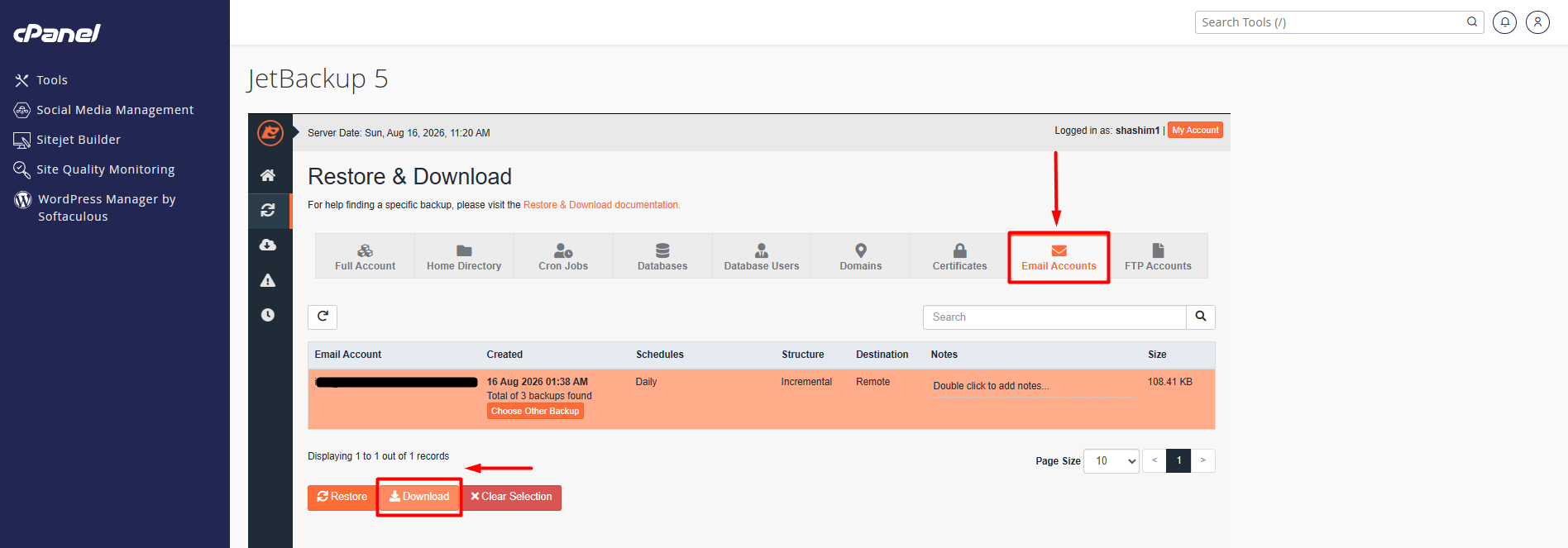Select the Restore & Download sidebar icon

(268, 211)
